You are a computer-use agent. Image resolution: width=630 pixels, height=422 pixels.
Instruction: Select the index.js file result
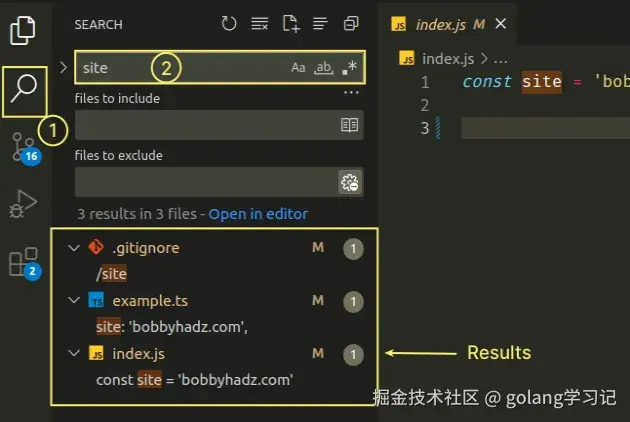pos(138,354)
